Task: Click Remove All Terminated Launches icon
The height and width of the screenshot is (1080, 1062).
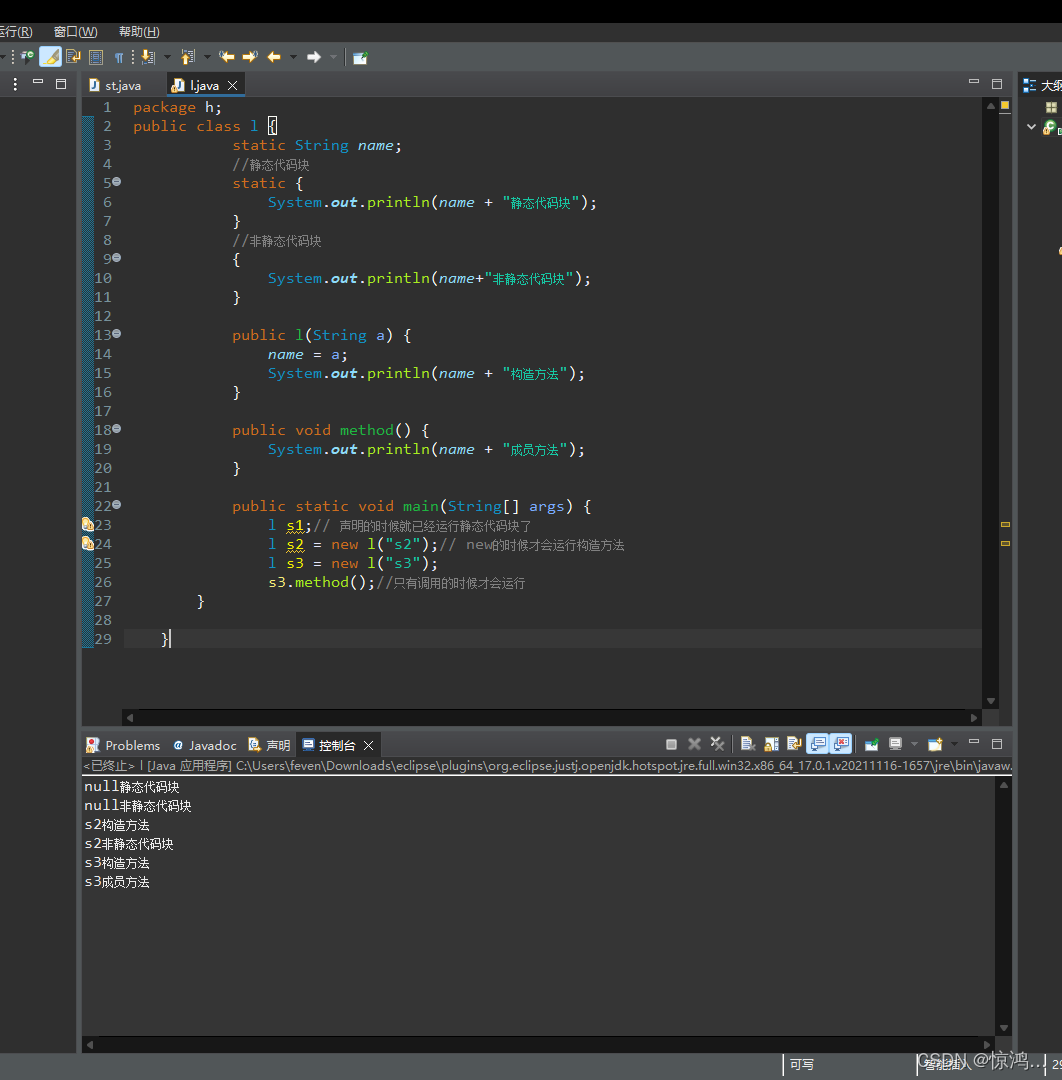Action: (x=717, y=744)
